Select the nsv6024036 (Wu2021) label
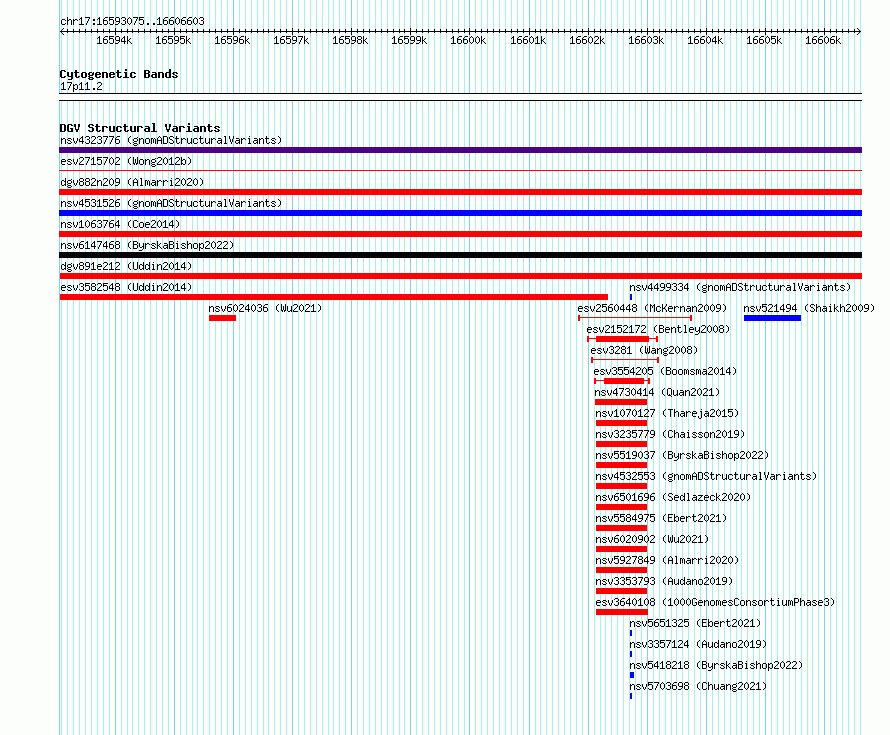This screenshot has height=735, width=890. [x=265, y=308]
